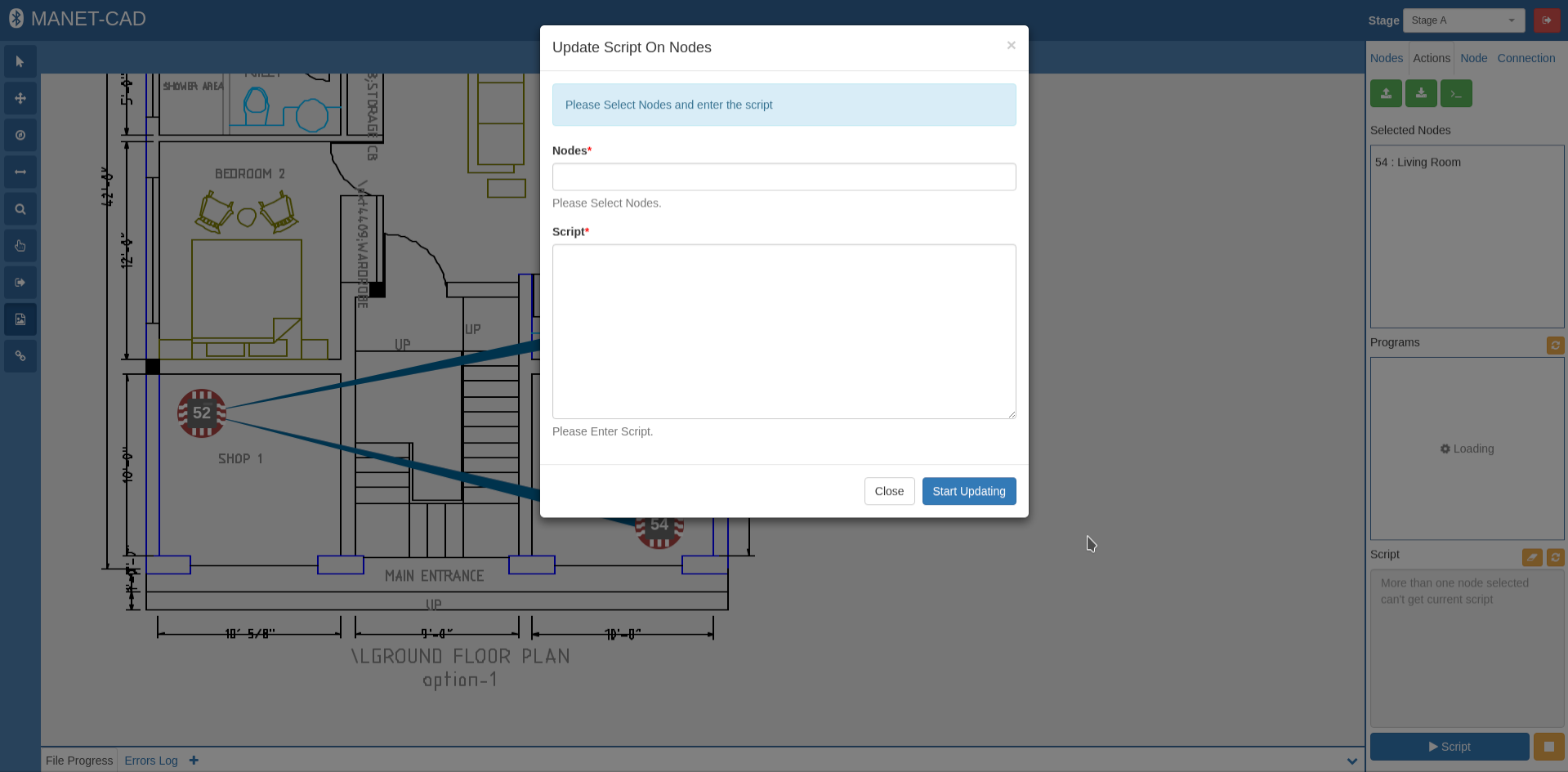Open the Stage A dropdown

(1463, 20)
